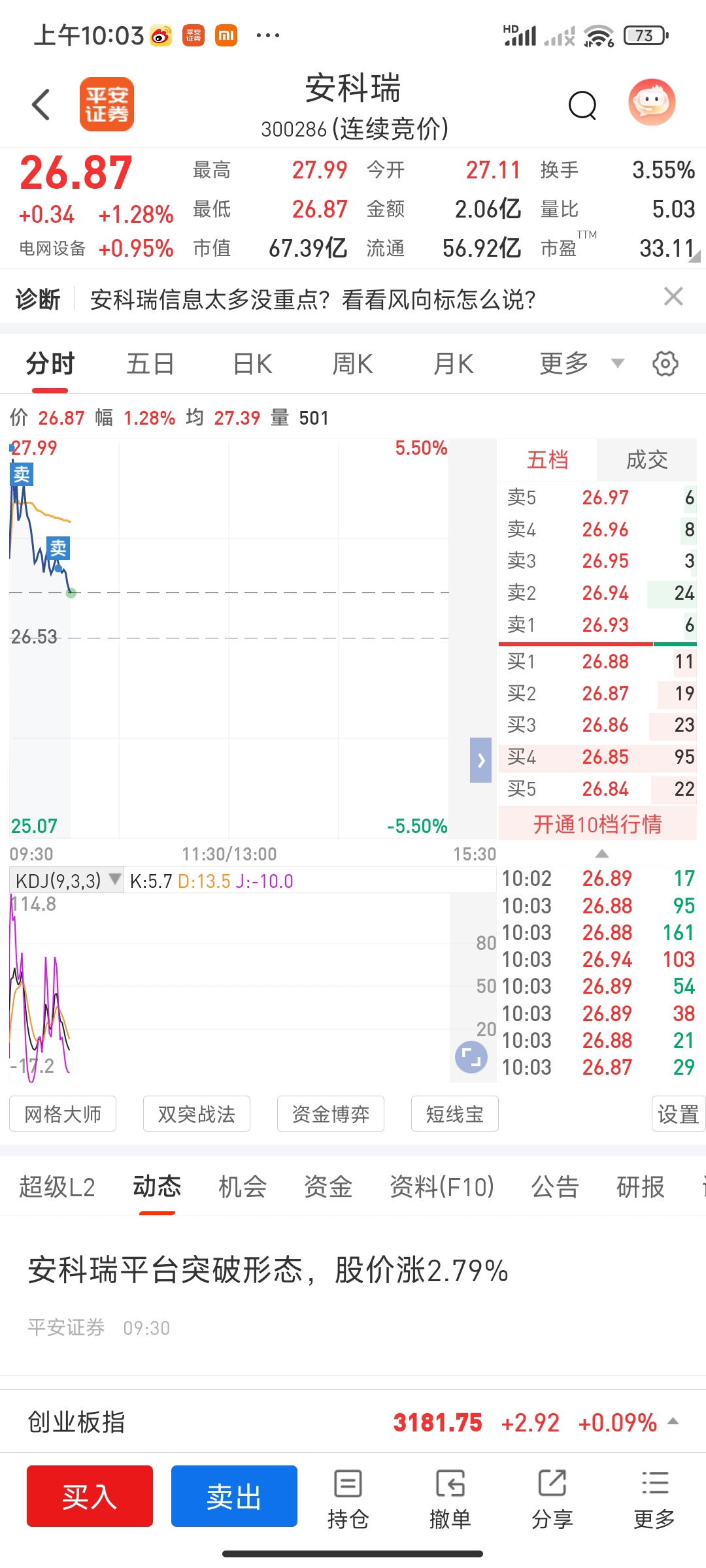Collapse trades list with up triangle

click(602, 854)
